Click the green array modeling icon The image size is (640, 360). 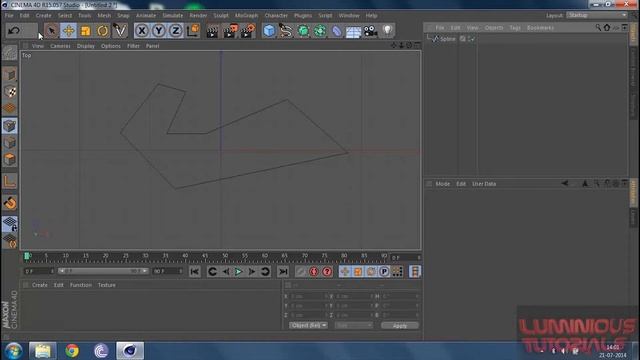pos(320,31)
